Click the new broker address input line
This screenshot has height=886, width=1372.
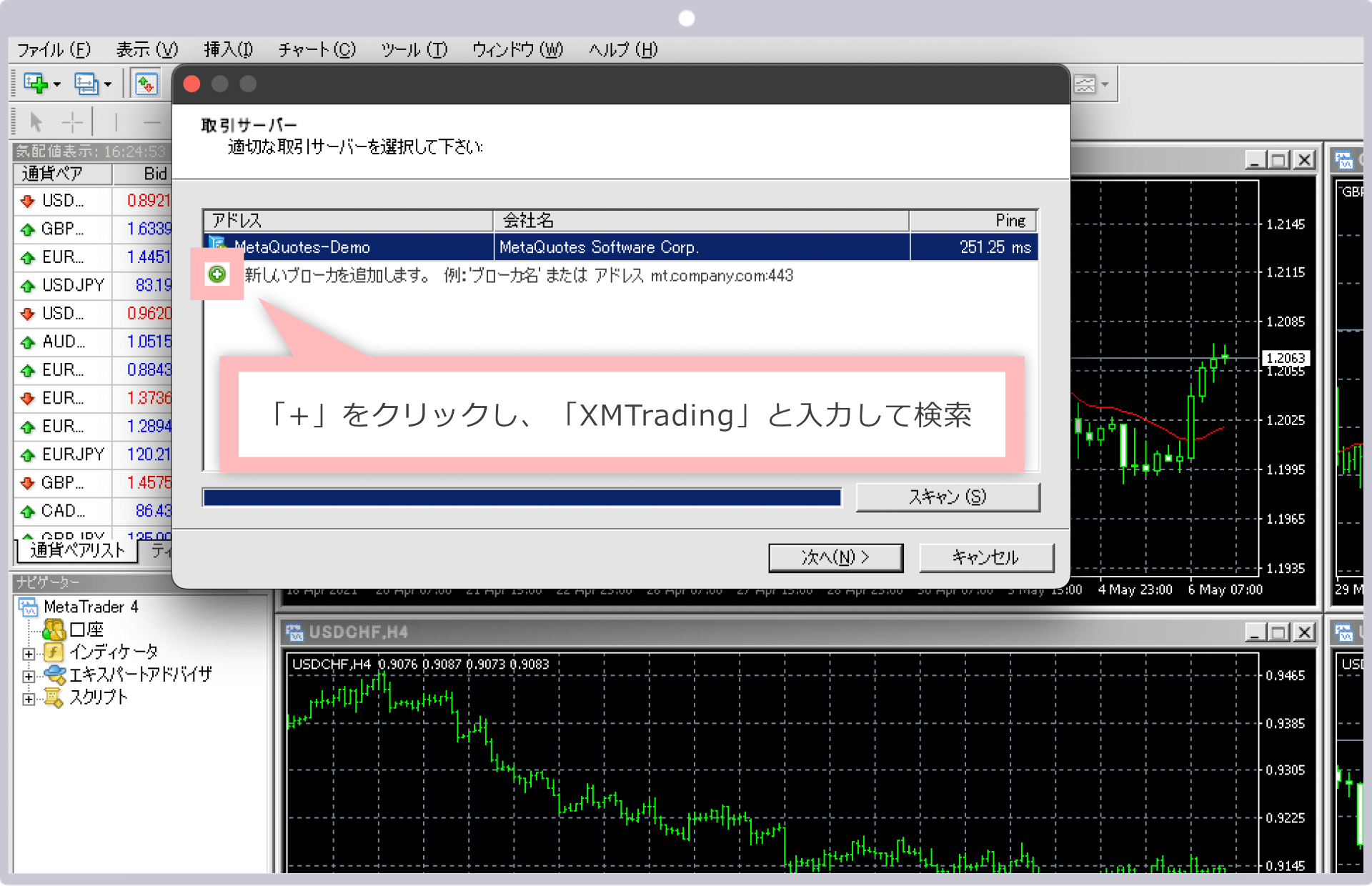point(519,275)
